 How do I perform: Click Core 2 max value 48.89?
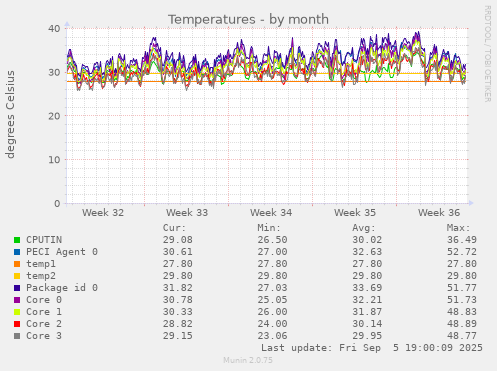462,324
